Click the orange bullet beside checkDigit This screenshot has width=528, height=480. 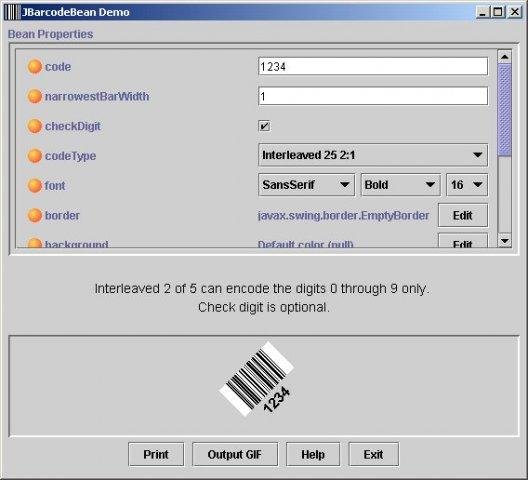[35, 126]
